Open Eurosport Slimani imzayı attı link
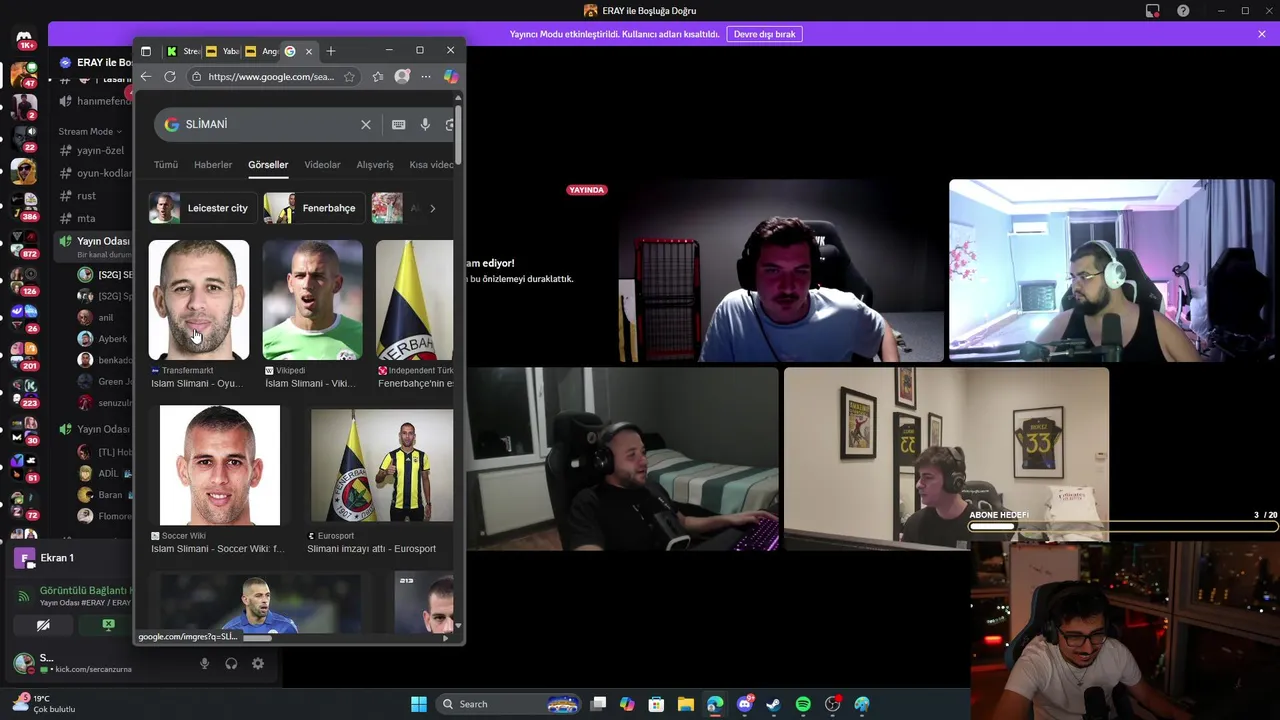 [371, 548]
